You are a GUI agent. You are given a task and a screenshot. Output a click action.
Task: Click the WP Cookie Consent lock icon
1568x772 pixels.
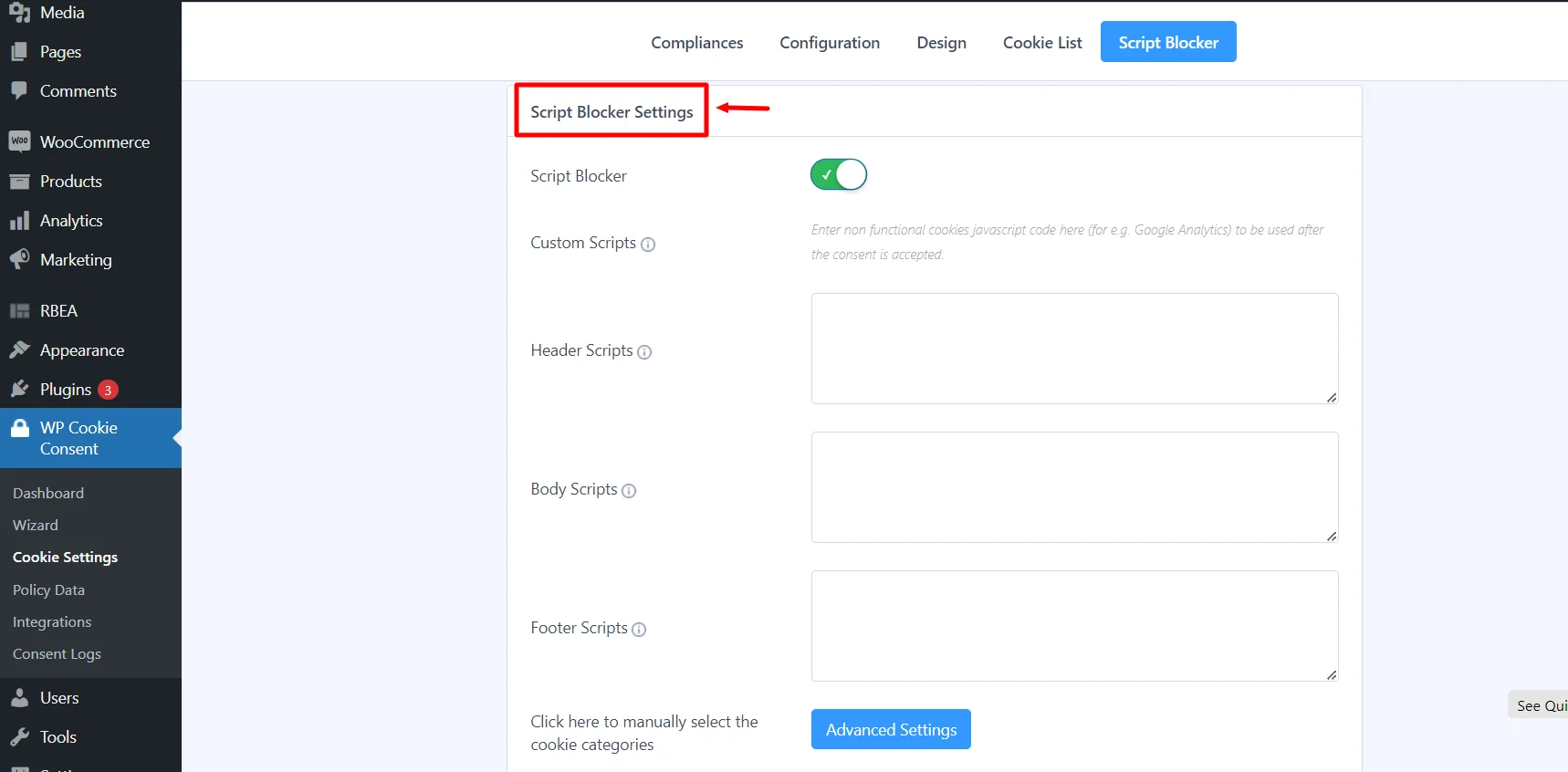point(19,428)
